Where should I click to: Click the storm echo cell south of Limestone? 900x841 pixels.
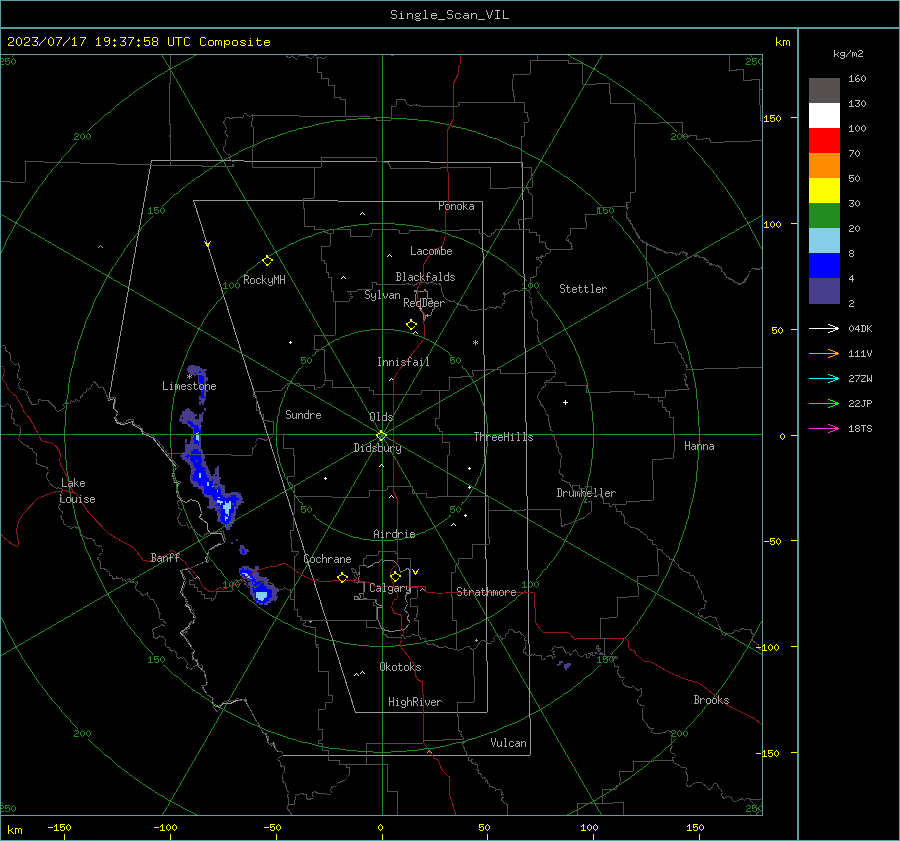(208, 465)
